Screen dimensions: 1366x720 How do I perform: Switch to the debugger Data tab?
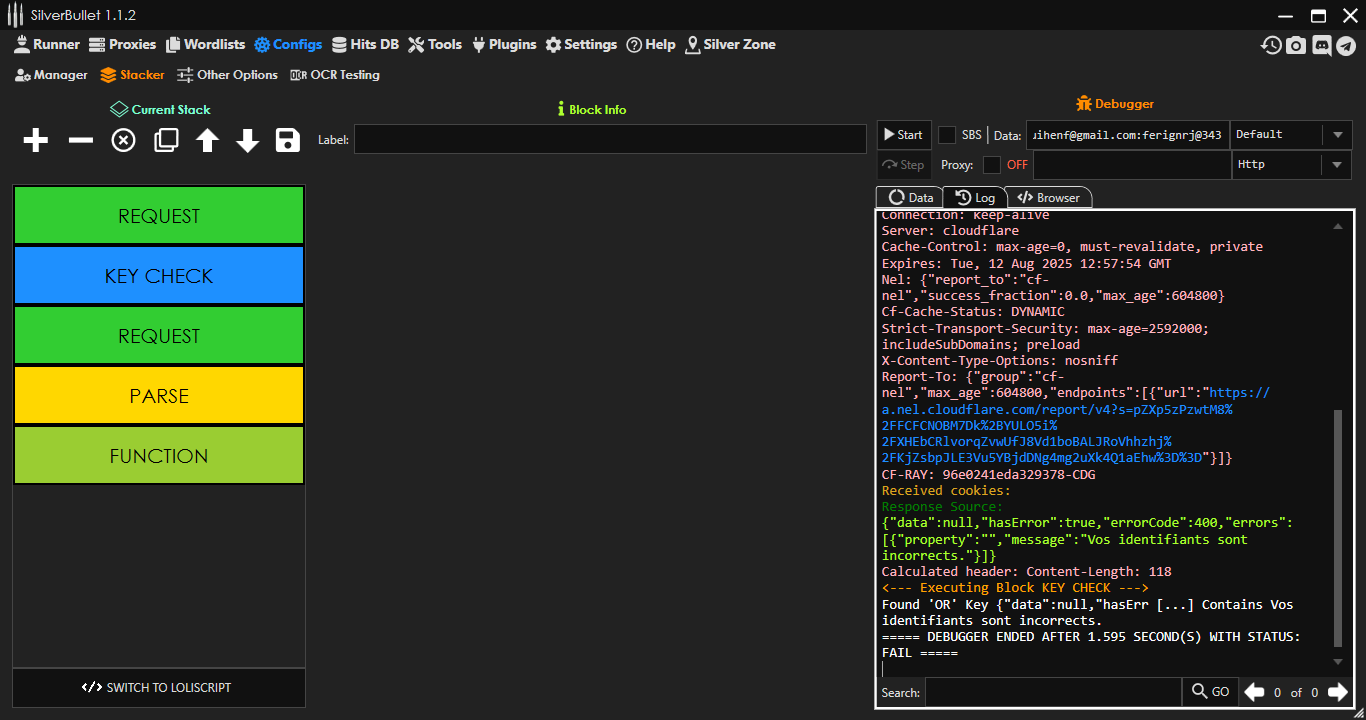click(909, 198)
